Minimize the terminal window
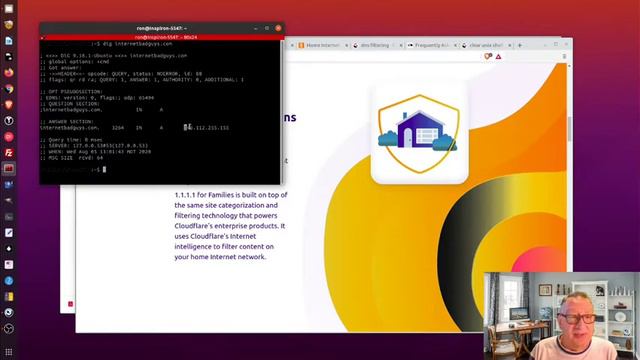The width and height of the screenshot is (640, 360). coord(256,28)
